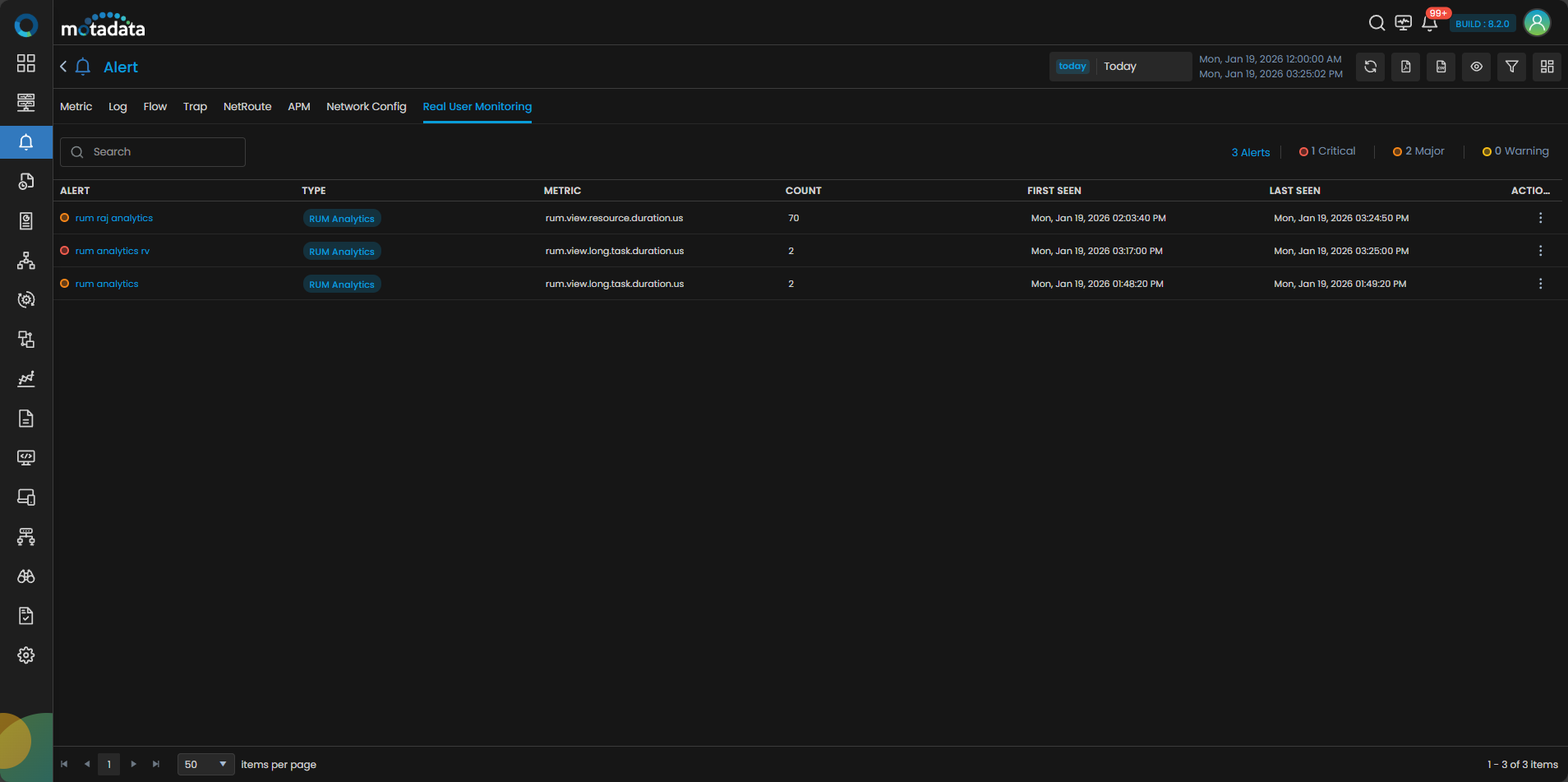Switch to the NetRoute tab

pos(247,107)
